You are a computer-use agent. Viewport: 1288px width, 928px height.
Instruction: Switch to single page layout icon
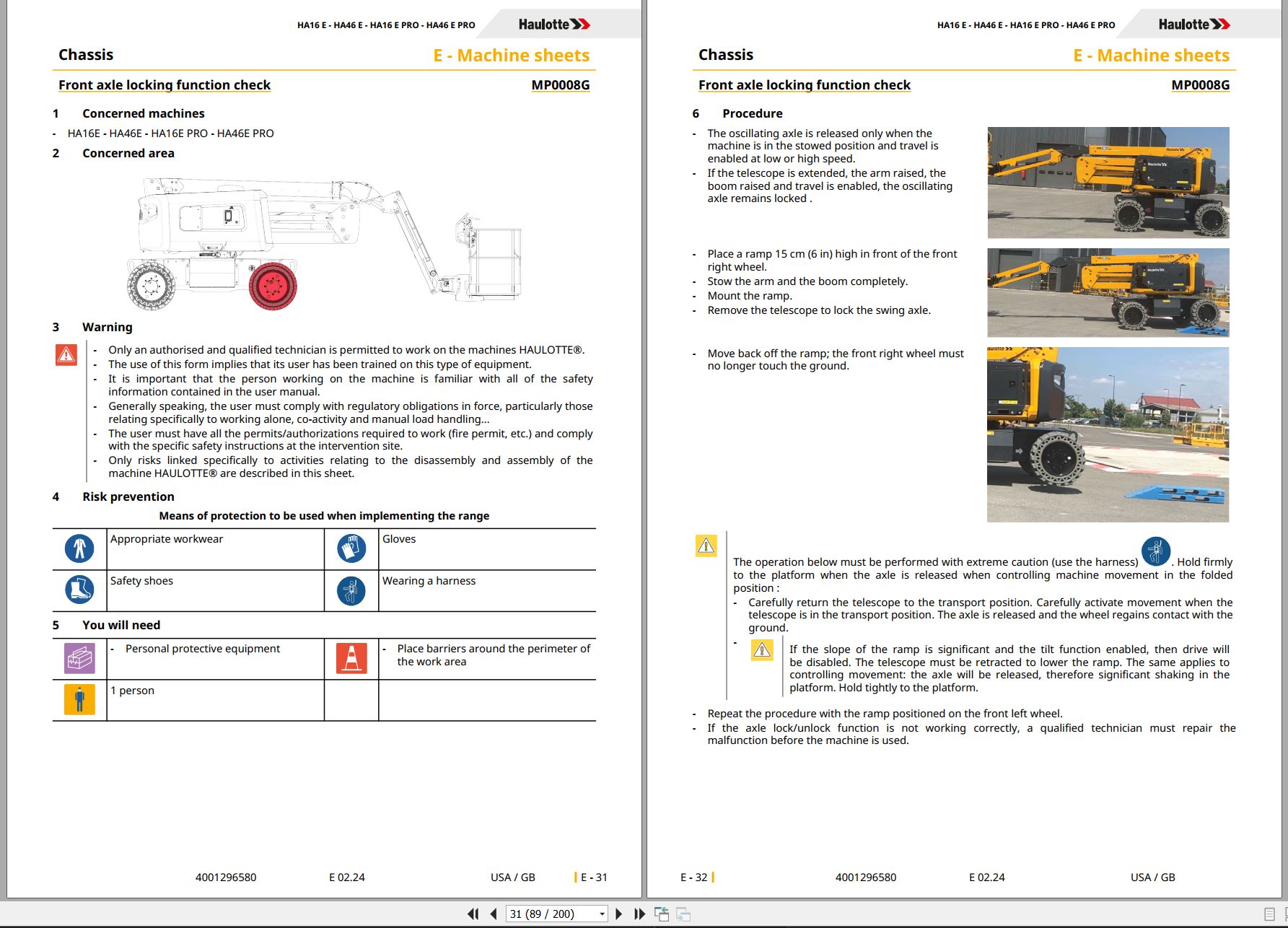pyautogui.click(x=1270, y=914)
